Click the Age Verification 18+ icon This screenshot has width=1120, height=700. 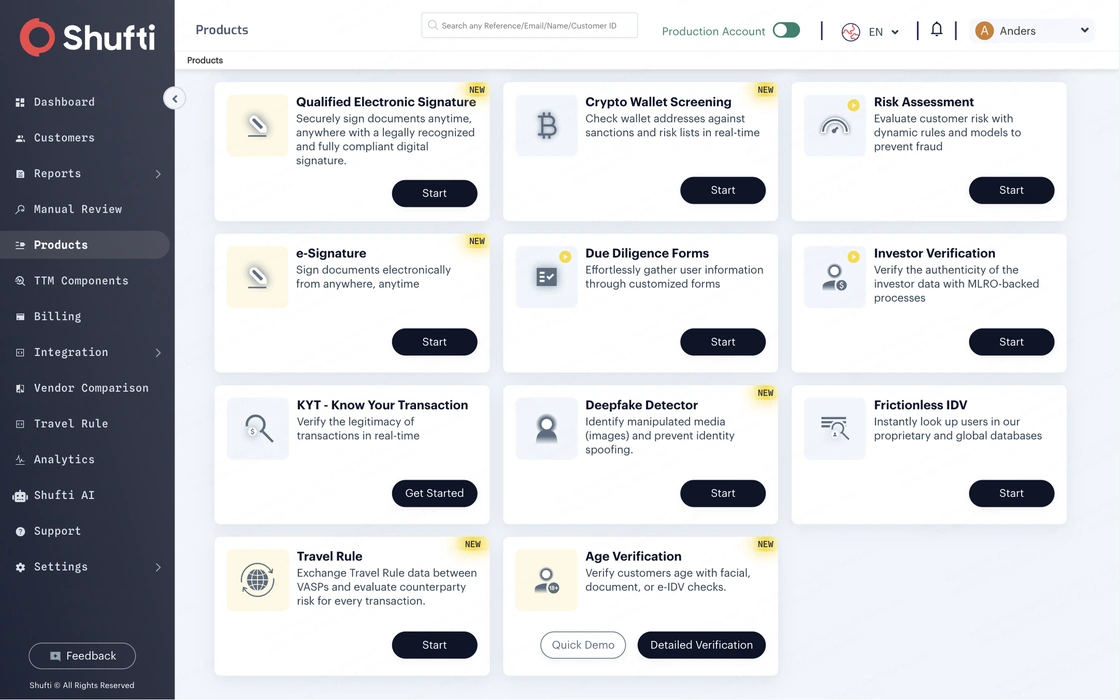(x=546, y=580)
